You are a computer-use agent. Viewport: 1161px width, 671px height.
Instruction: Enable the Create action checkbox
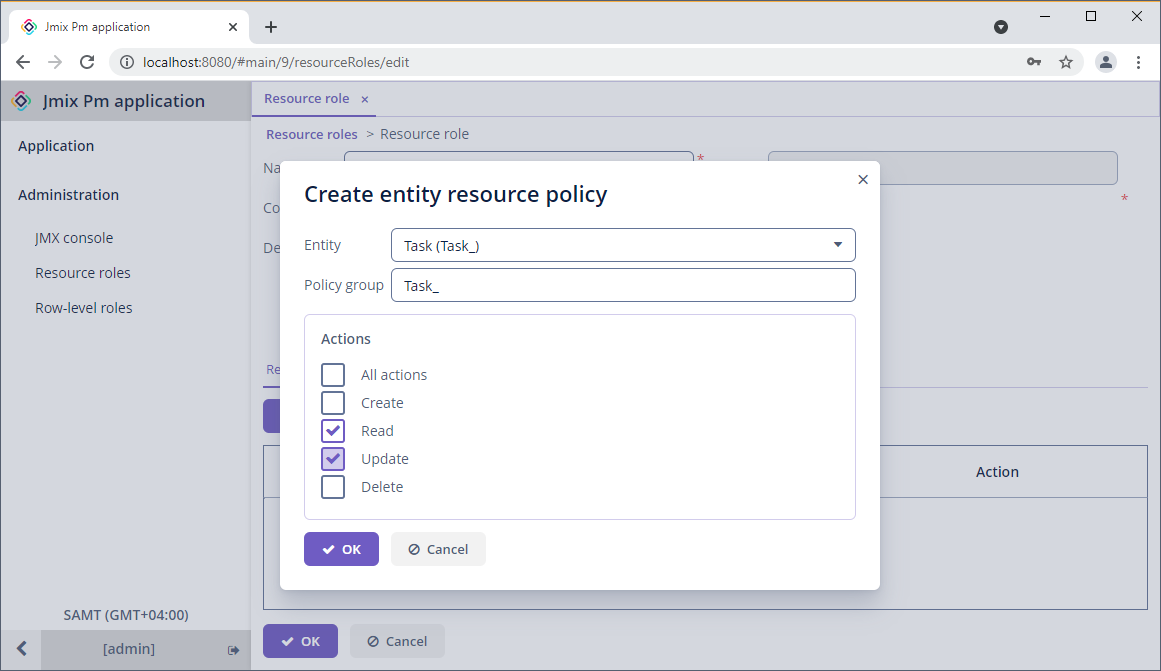[x=333, y=403]
